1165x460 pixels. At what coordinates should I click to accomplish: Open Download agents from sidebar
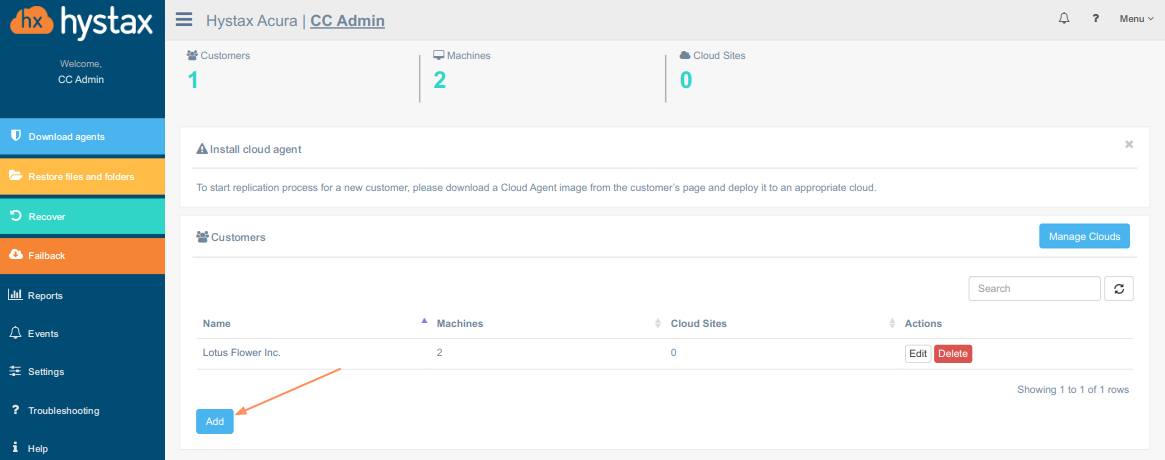coord(82,137)
